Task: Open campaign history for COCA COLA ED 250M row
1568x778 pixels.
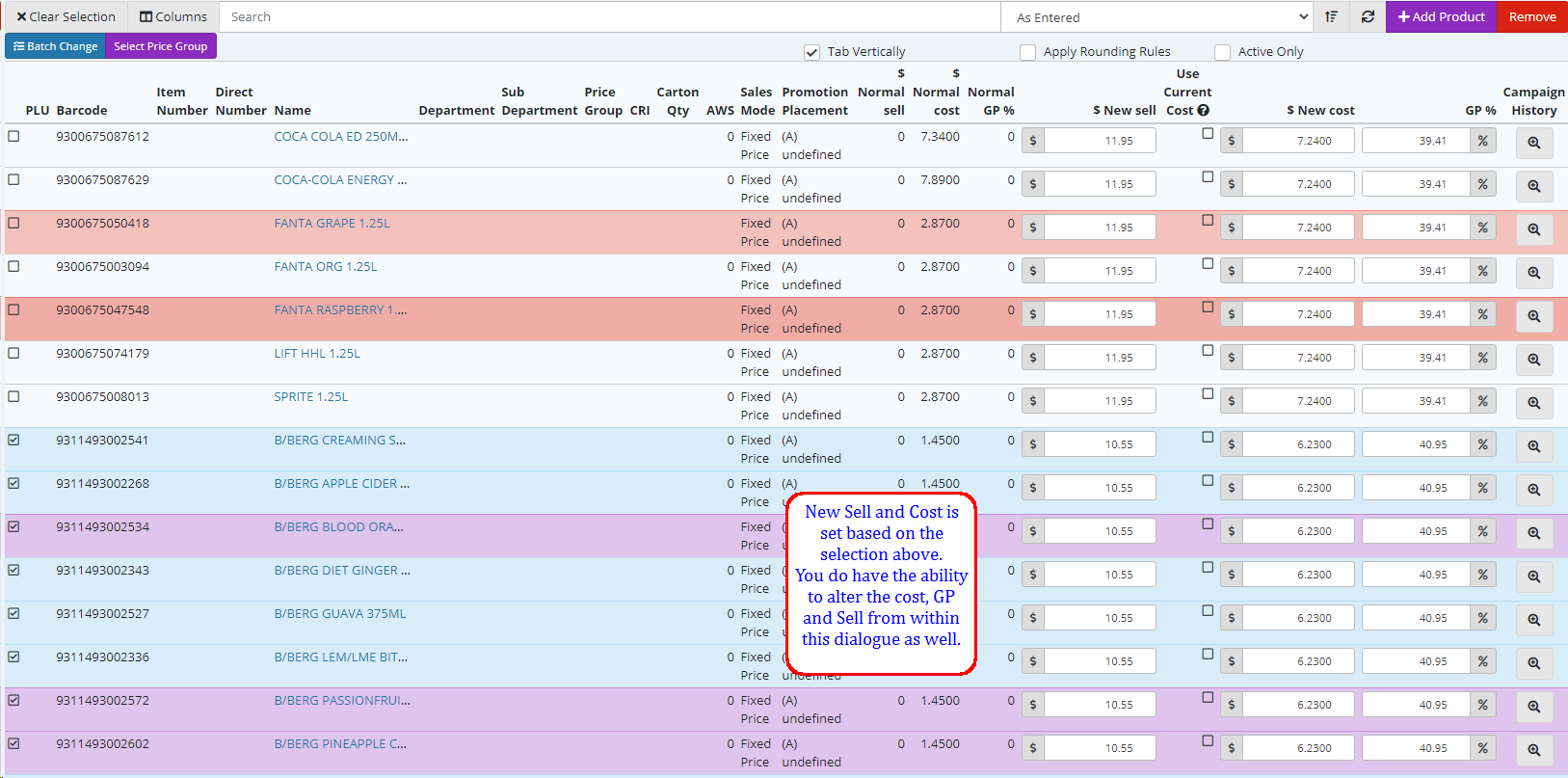Action: tap(1533, 143)
